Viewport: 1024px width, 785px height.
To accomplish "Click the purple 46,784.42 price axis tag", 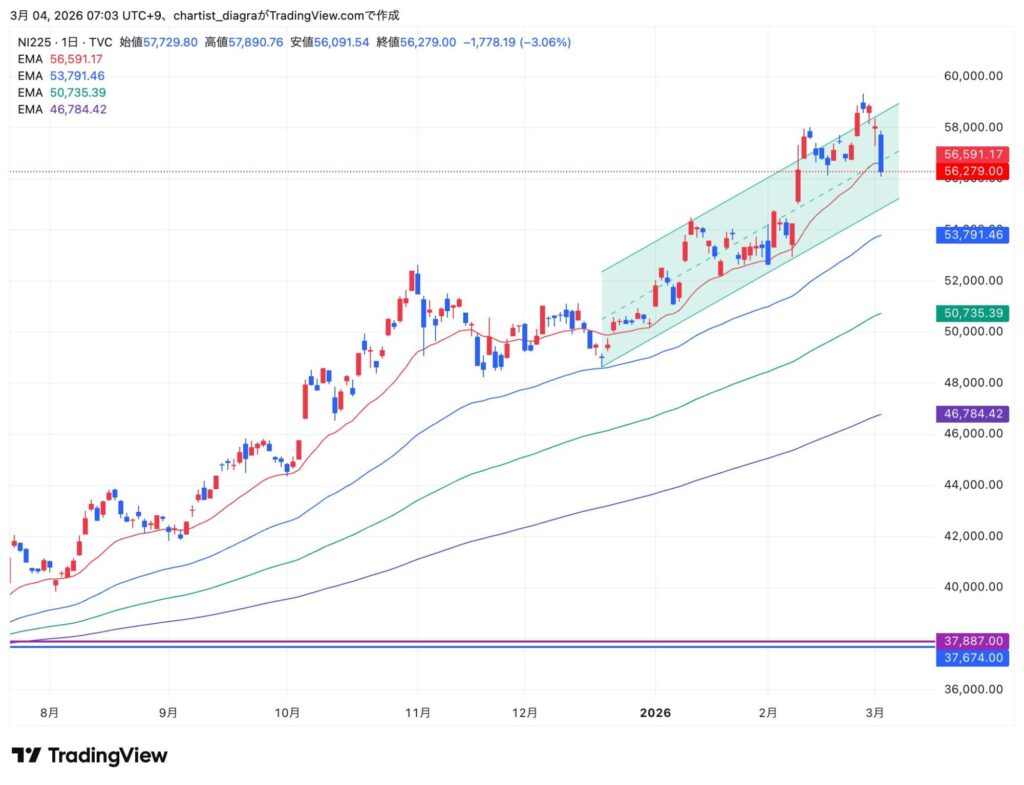I will [x=973, y=414].
